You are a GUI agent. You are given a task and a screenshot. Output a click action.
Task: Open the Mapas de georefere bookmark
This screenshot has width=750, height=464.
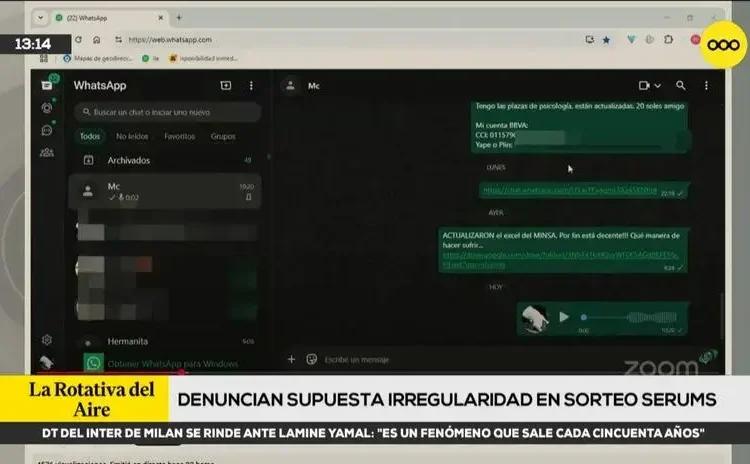(x=98, y=58)
